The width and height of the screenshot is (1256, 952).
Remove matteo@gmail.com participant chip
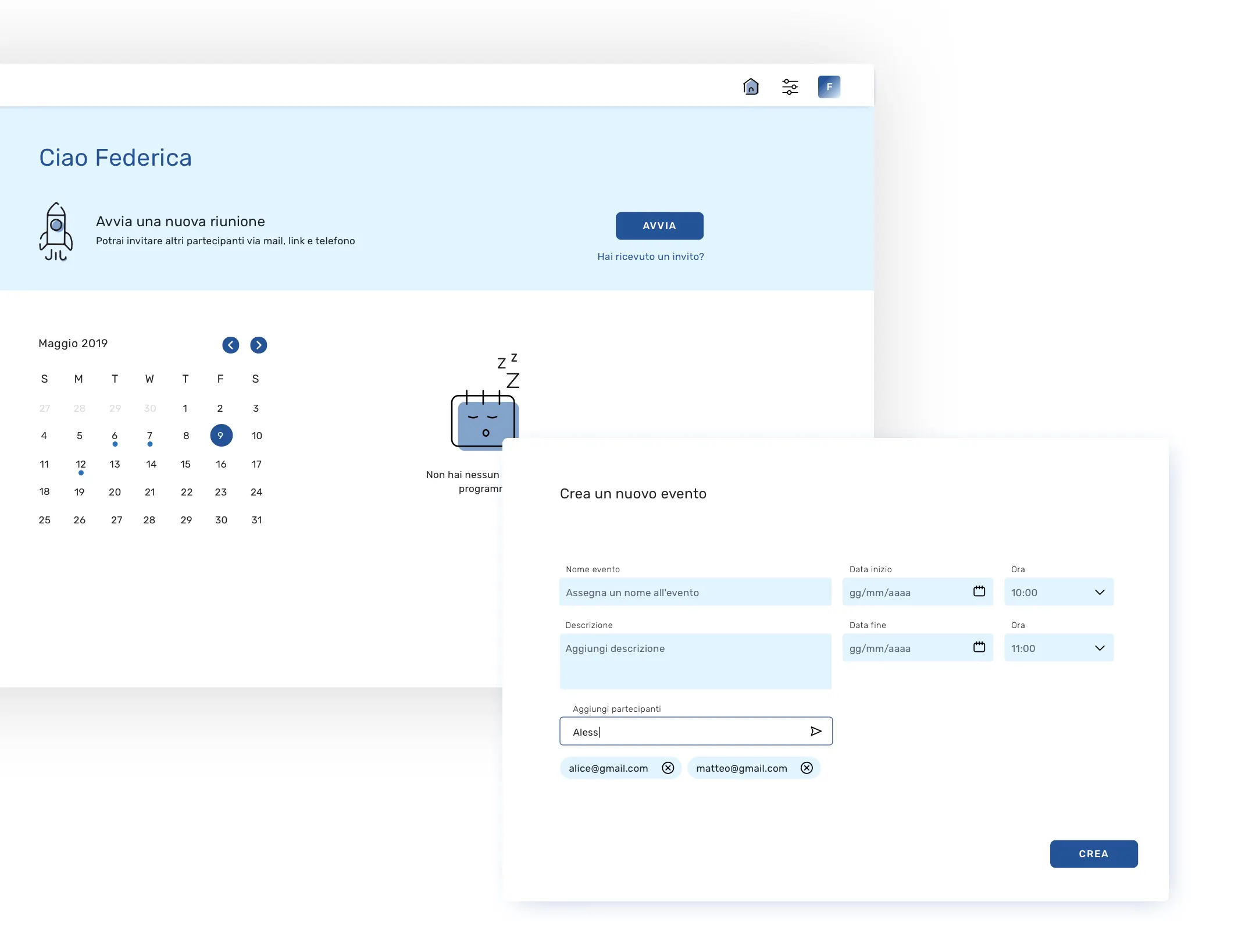pyautogui.click(x=807, y=768)
